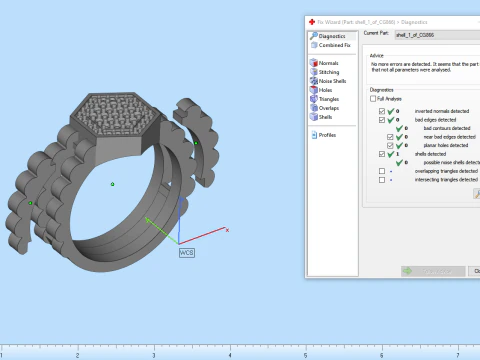Screen dimensions: 480x360
Task: Open the Triangles fix step
Action: coord(324,99)
